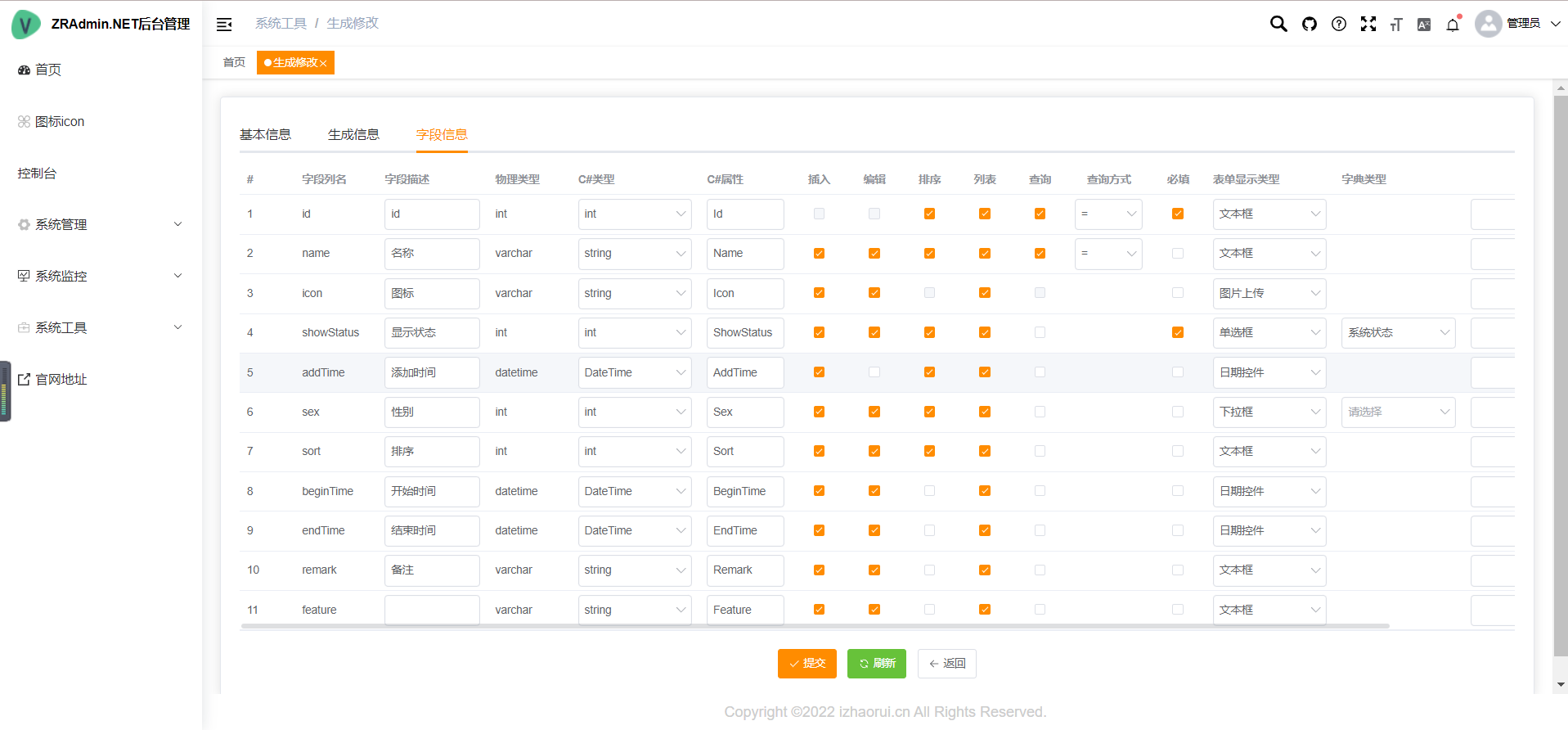Image resolution: width=1568 pixels, height=730 pixels.
Task: Uncheck 必填 checkbox for showStatus row
Action: [1178, 332]
